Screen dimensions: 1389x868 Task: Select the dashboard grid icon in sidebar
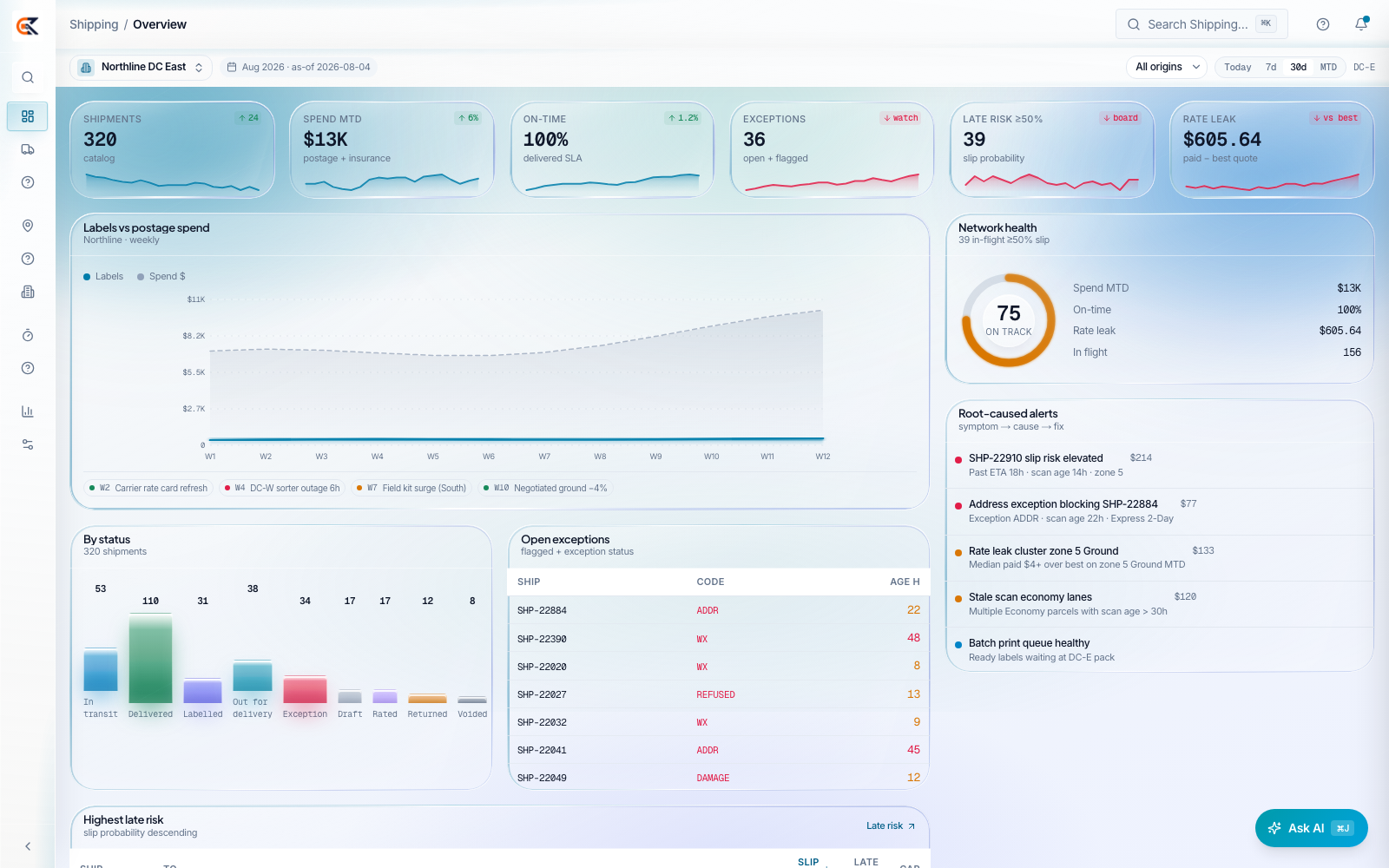tap(28, 116)
